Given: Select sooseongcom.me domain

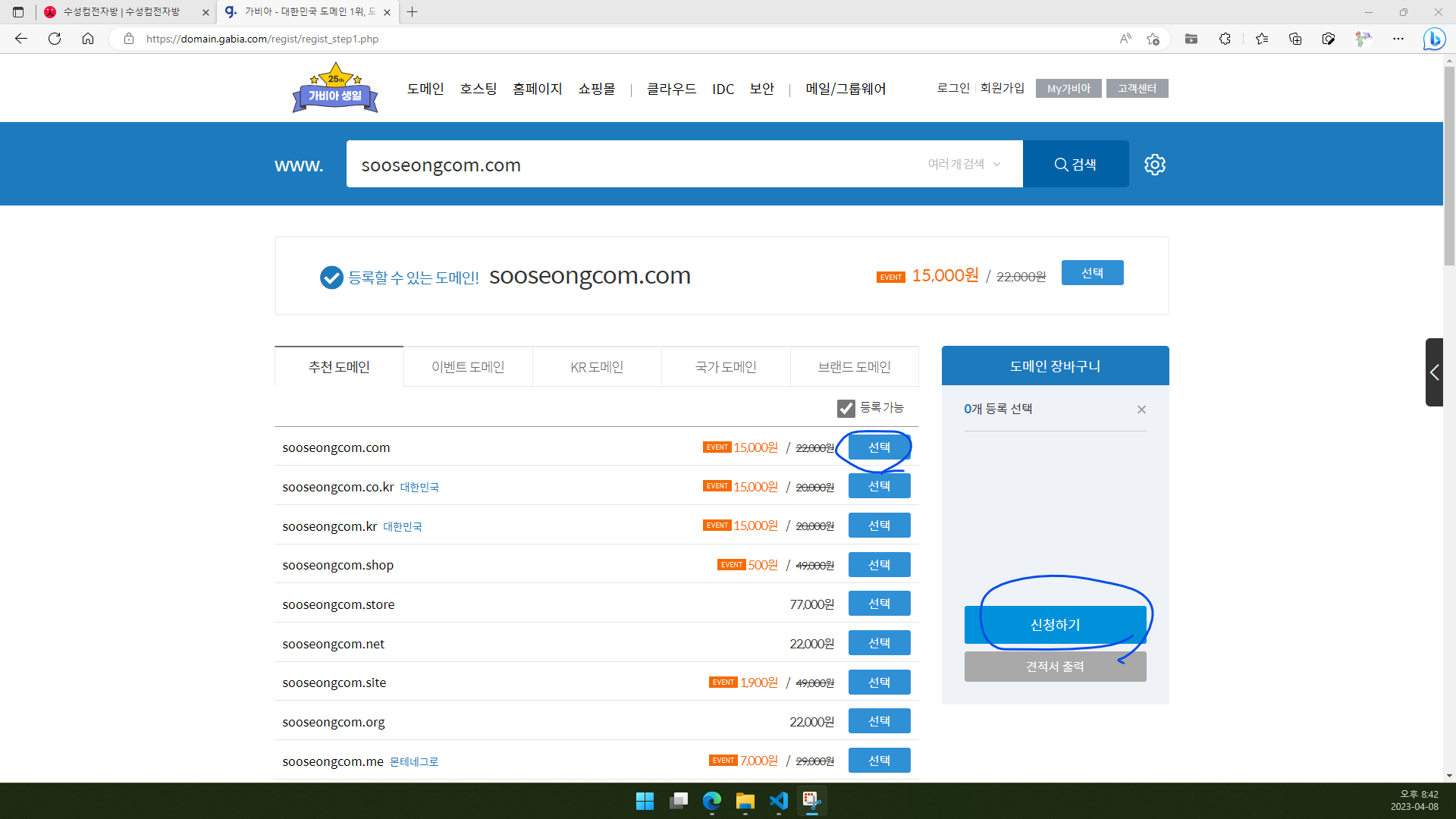Looking at the screenshot, I should point(879,761).
